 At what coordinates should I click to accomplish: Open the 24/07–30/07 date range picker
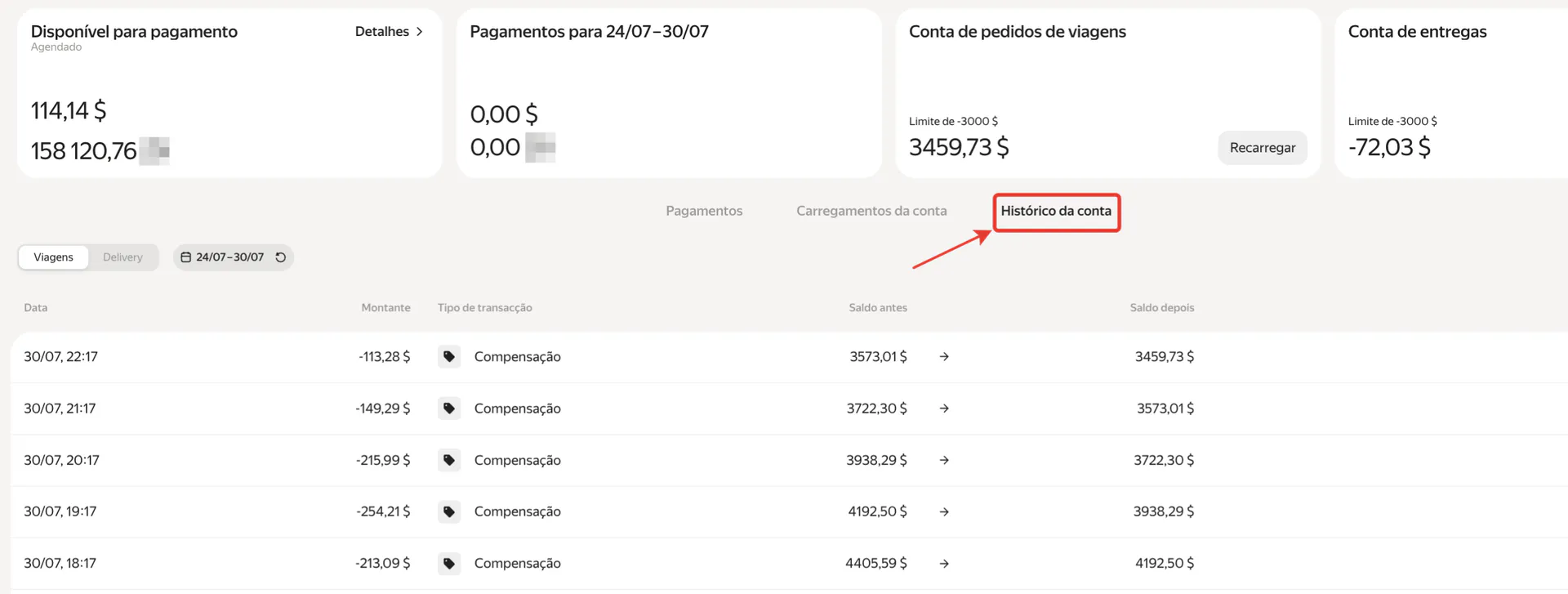click(233, 257)
